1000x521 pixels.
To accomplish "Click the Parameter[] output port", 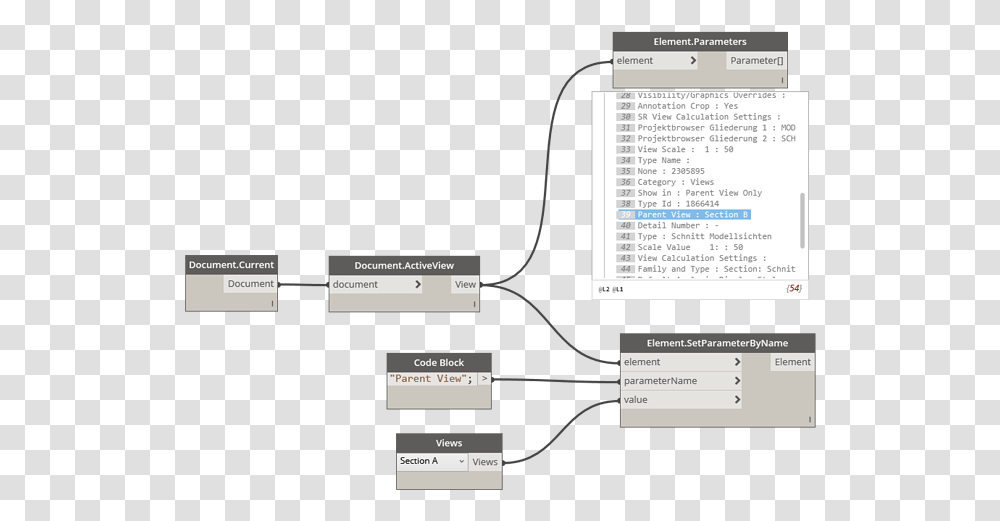I will coord(757,61).
